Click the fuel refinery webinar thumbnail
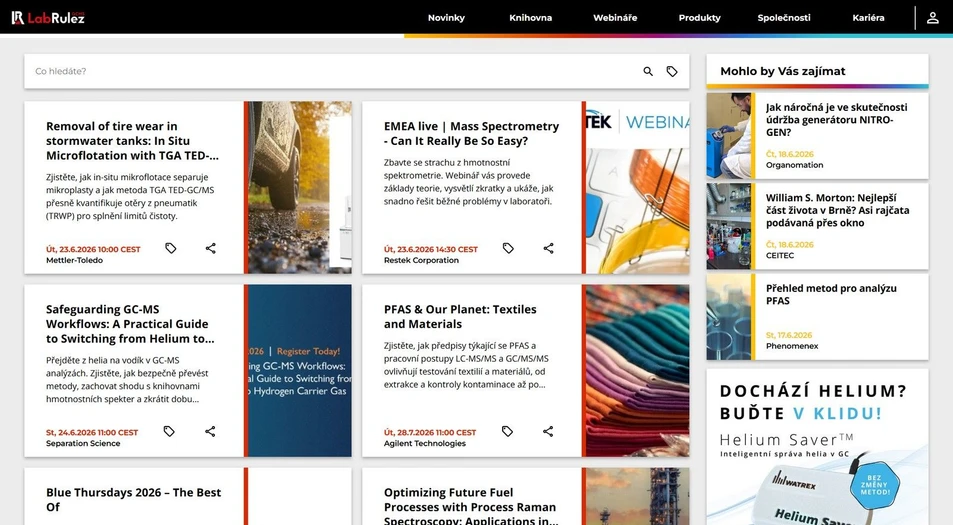953x525 pixels. 638,496
